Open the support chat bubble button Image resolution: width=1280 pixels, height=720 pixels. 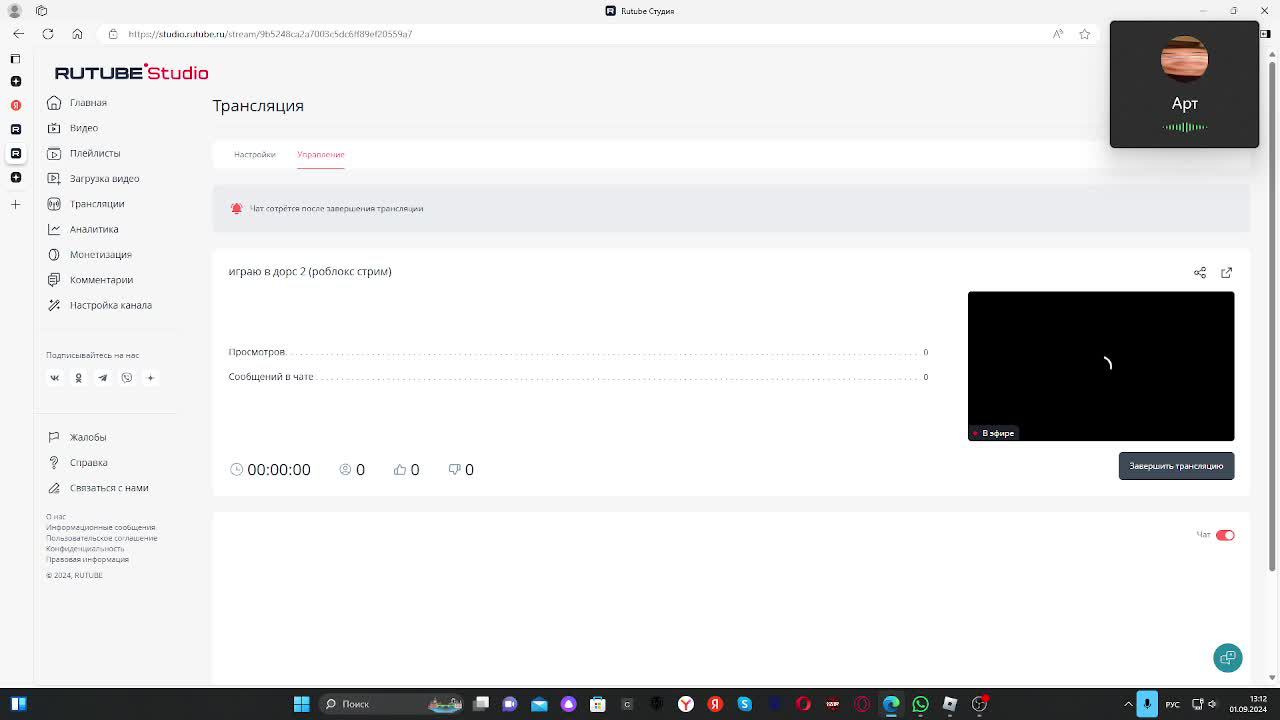point(1228,657)
